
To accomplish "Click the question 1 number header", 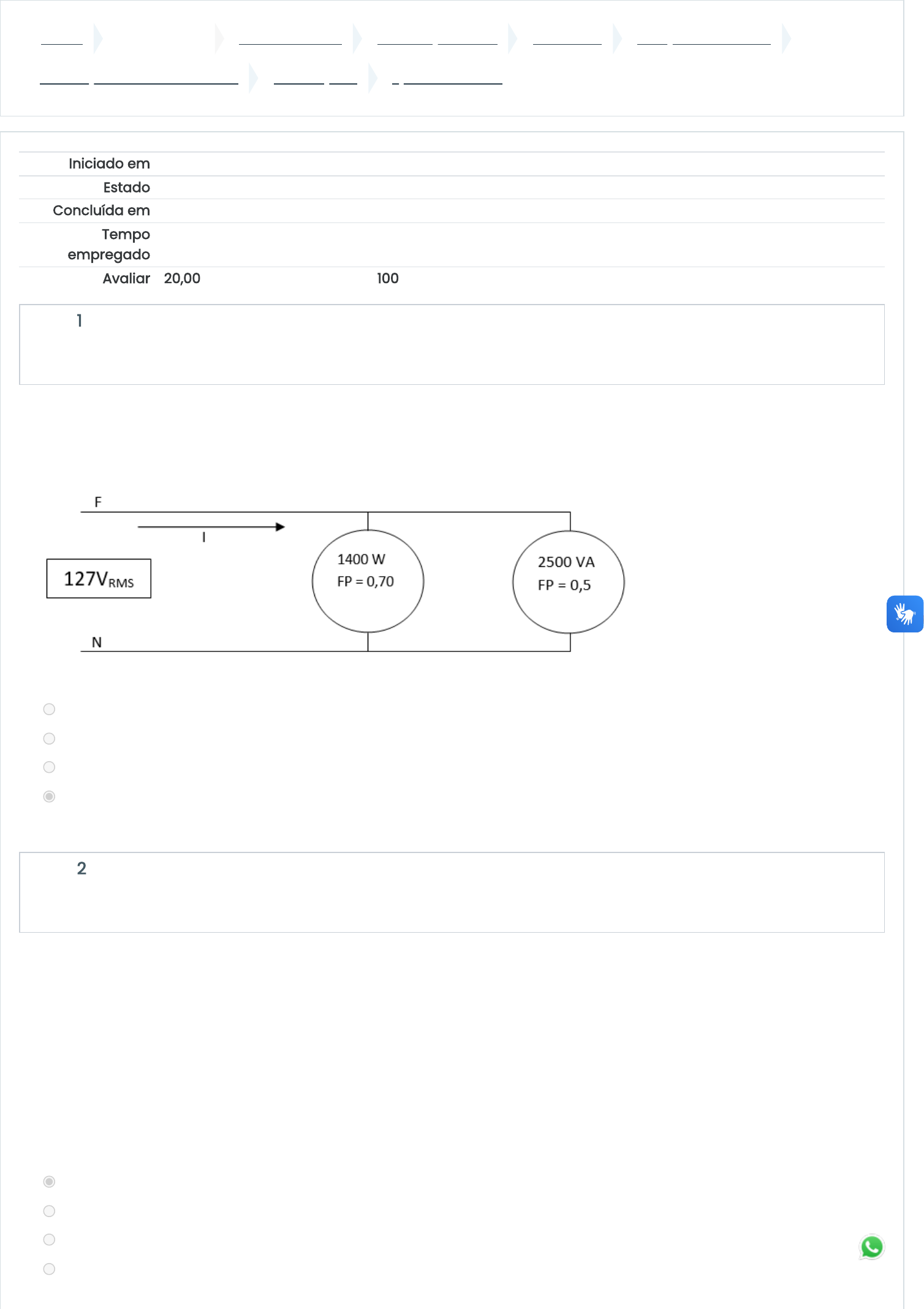I will click(x=80, y=321).
